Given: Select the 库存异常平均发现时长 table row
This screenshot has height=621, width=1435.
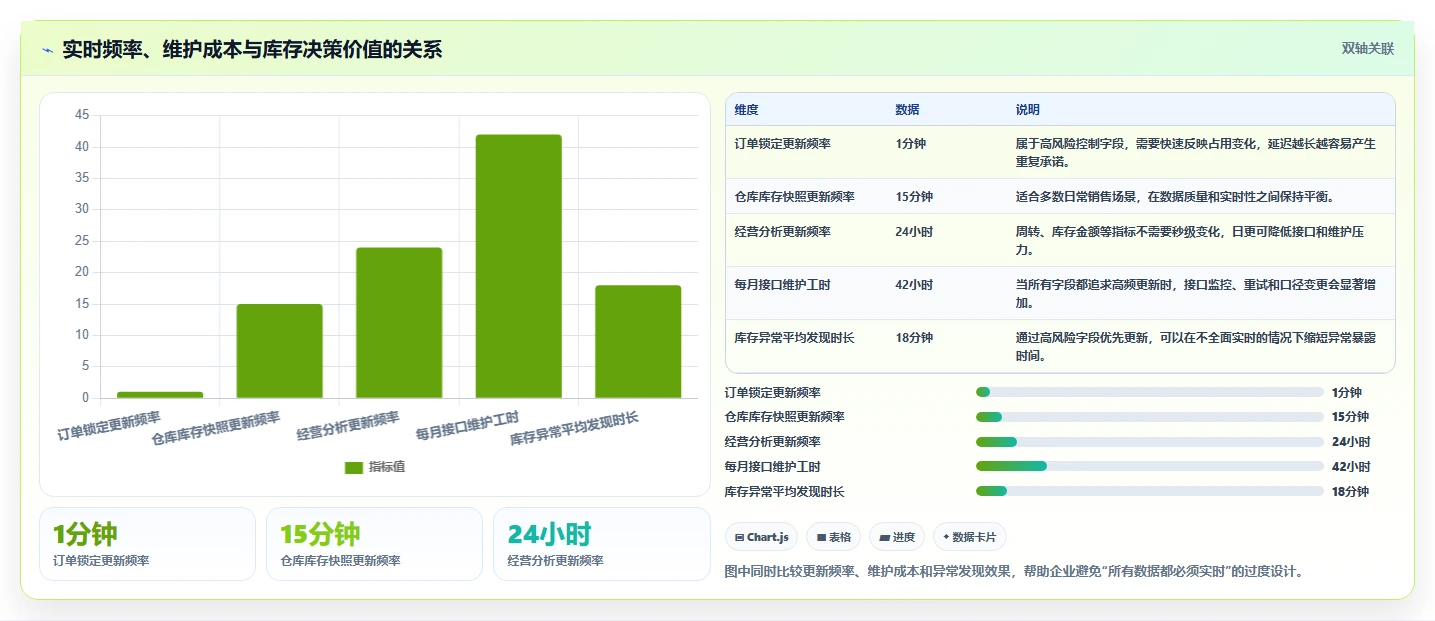Looking at the screenshot, I should coord(1060,346).
